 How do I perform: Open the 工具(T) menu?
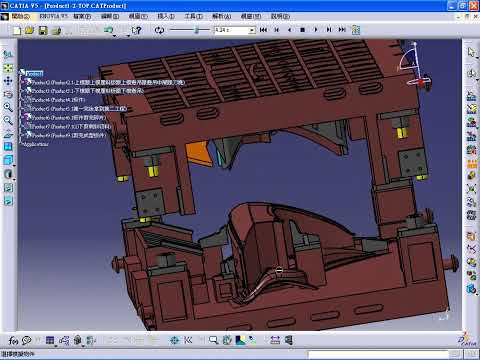tap(193, 16)
